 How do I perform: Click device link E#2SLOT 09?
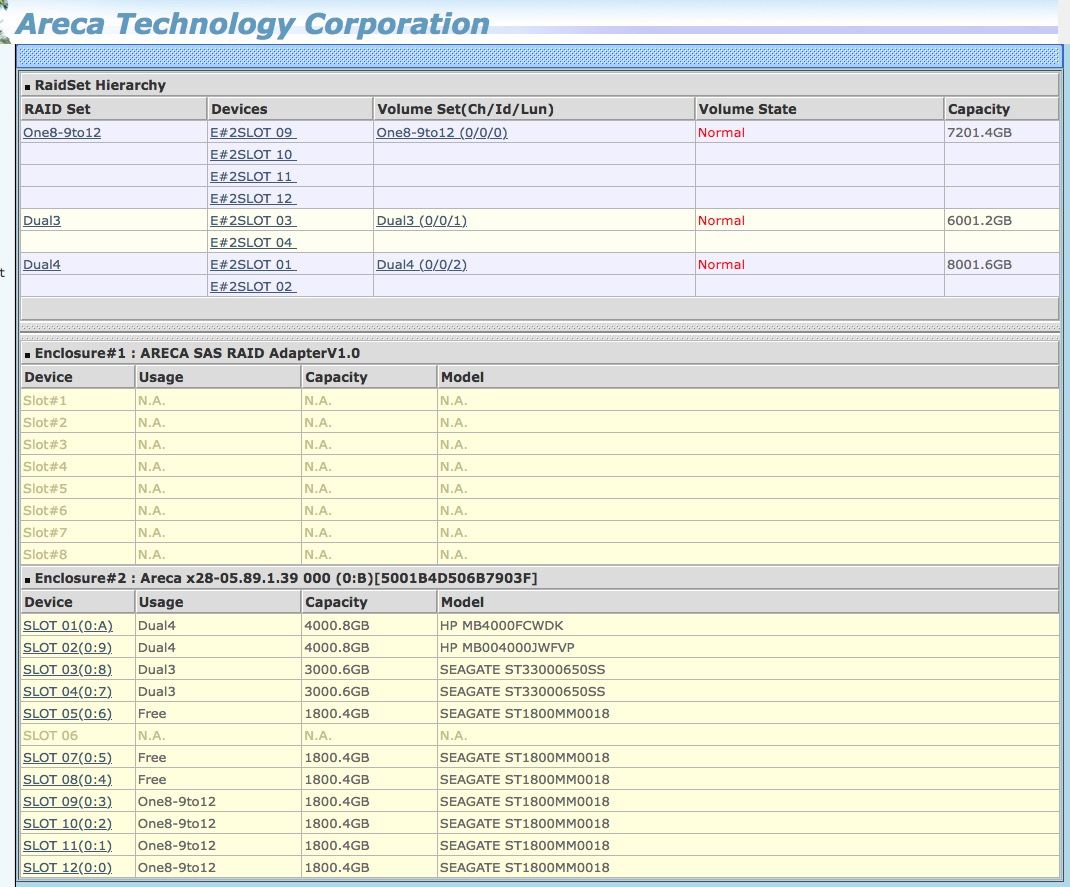click(252, 132)
